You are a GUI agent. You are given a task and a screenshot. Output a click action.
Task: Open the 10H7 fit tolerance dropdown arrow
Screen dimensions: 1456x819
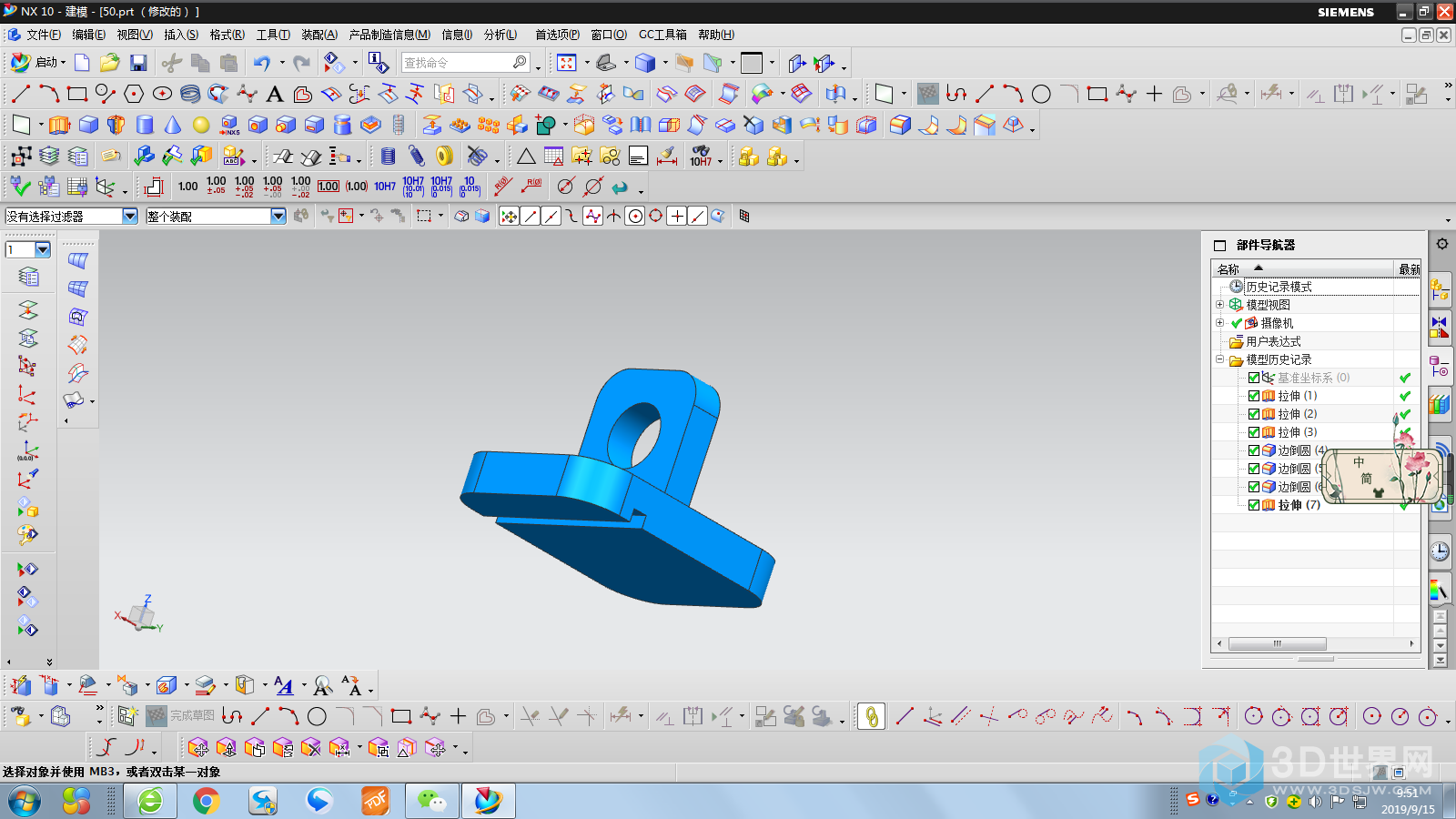[x=720, y=160]
